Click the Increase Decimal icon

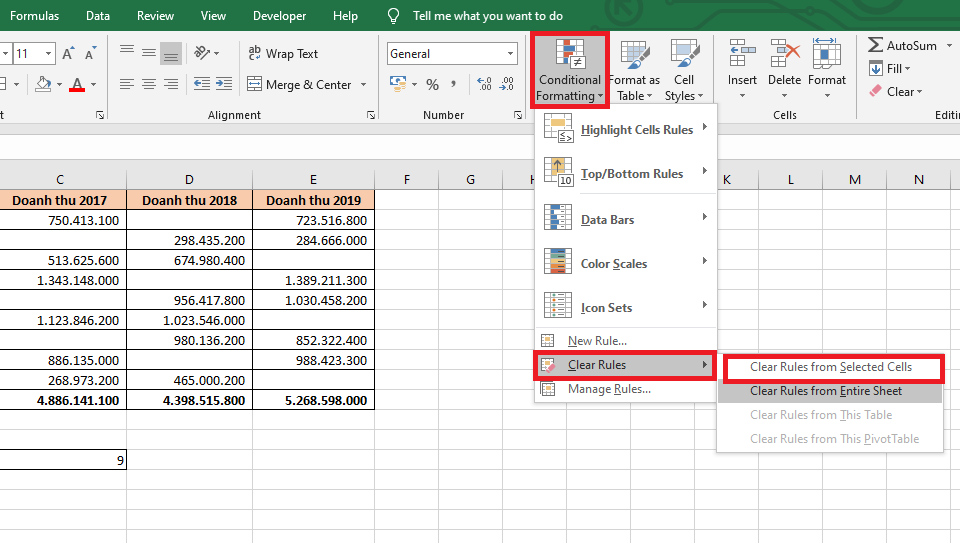click(x=484, y=85)
